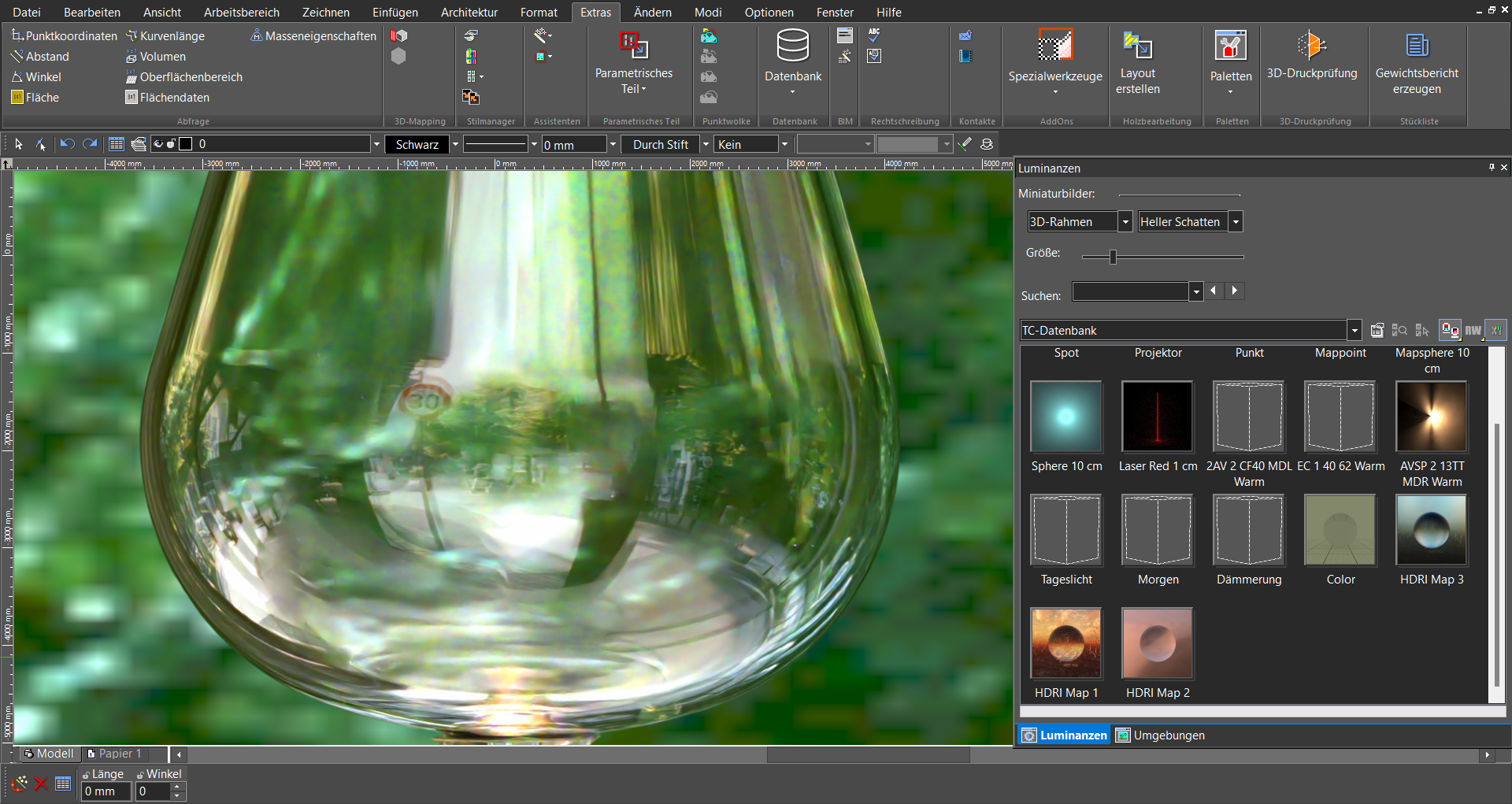Open the Datenbank ribbon button
This screenshot has height=804, width=1512.
coord(793,62)
